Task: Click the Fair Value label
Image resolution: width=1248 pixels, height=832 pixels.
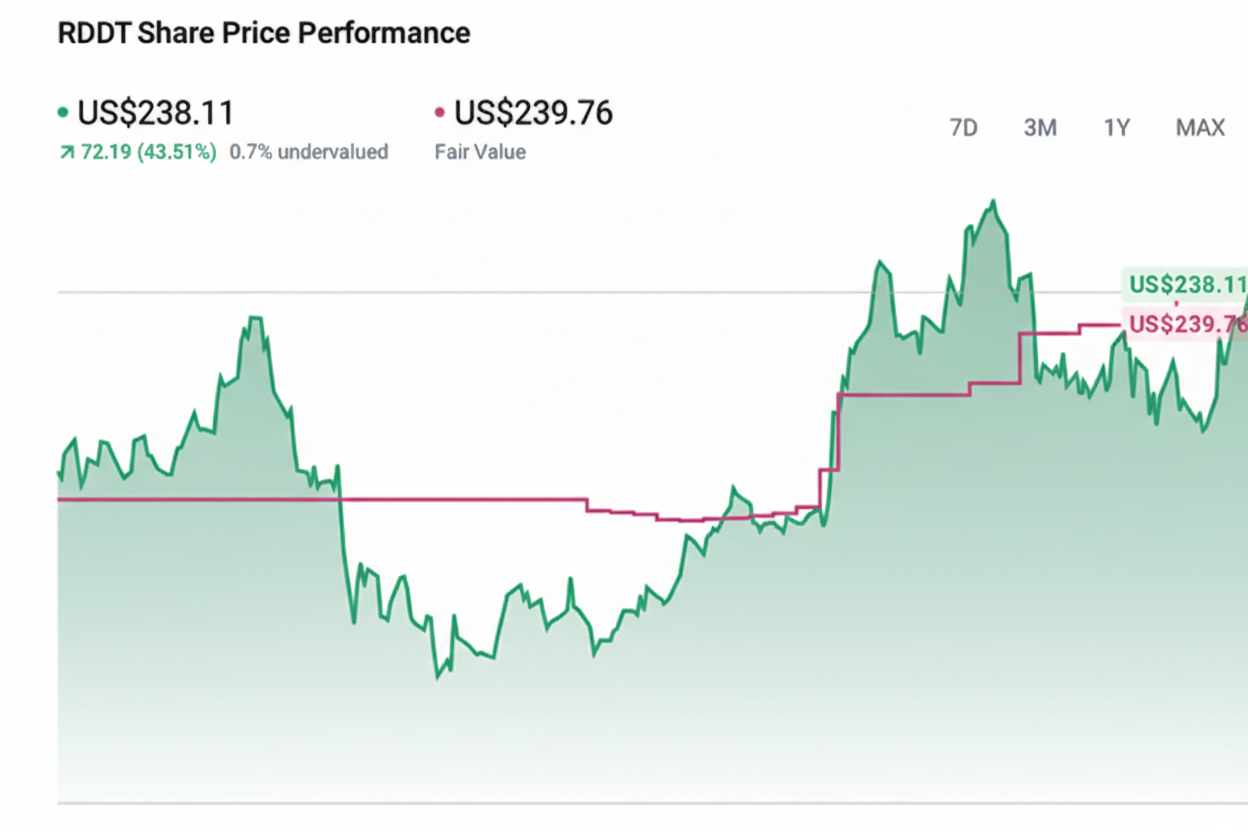Action: coord(480,153)
